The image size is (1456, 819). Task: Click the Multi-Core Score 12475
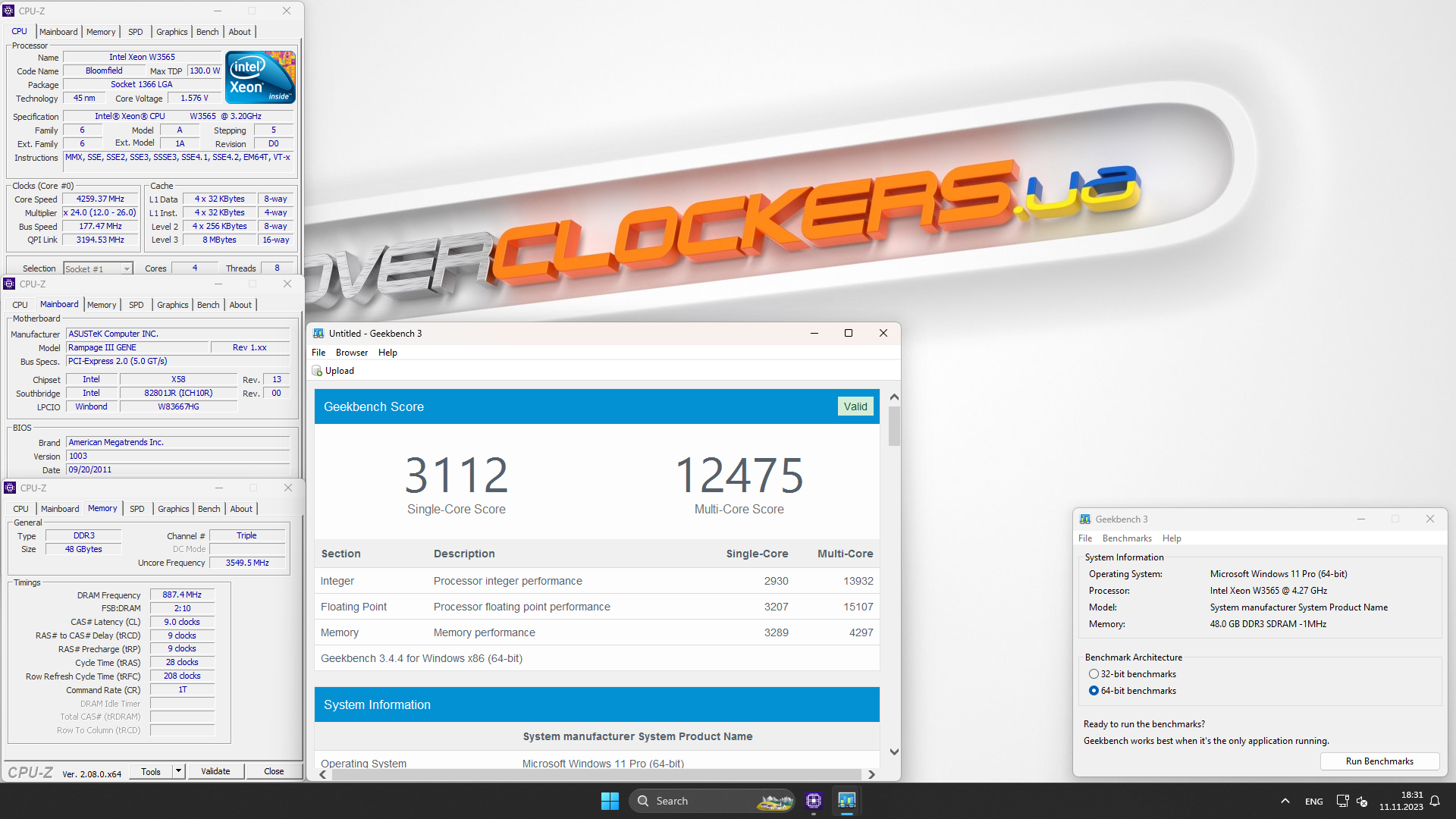[x=739, y=475]
